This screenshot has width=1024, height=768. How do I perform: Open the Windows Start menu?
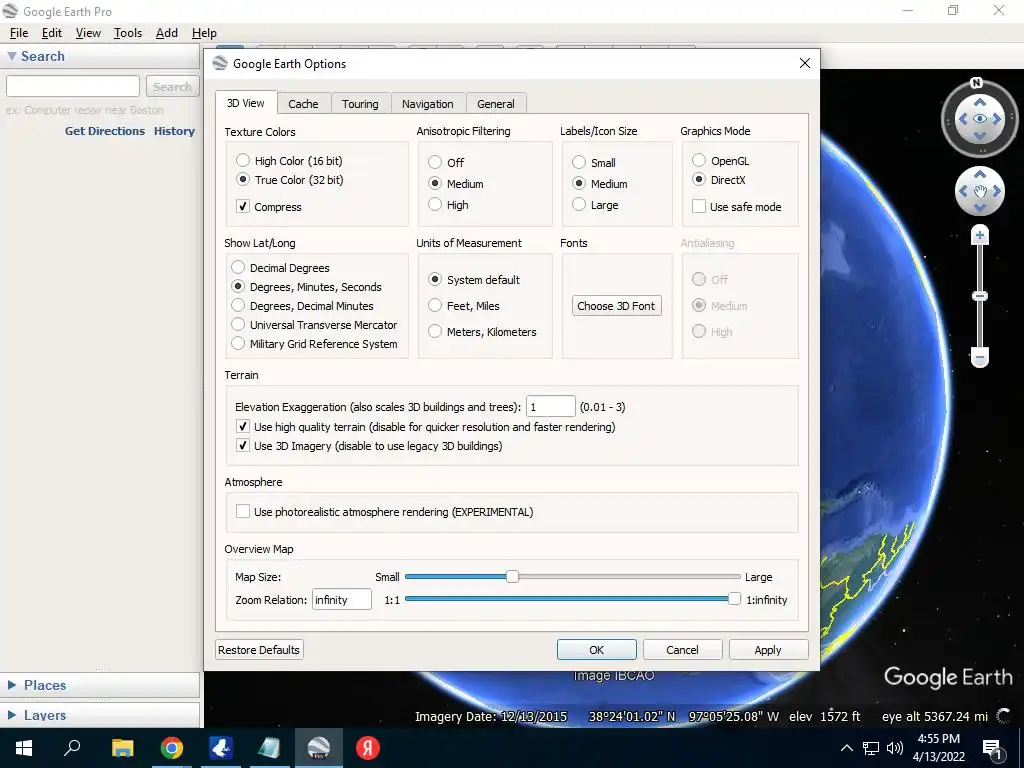pyautogui.click(x=24, y=748)
